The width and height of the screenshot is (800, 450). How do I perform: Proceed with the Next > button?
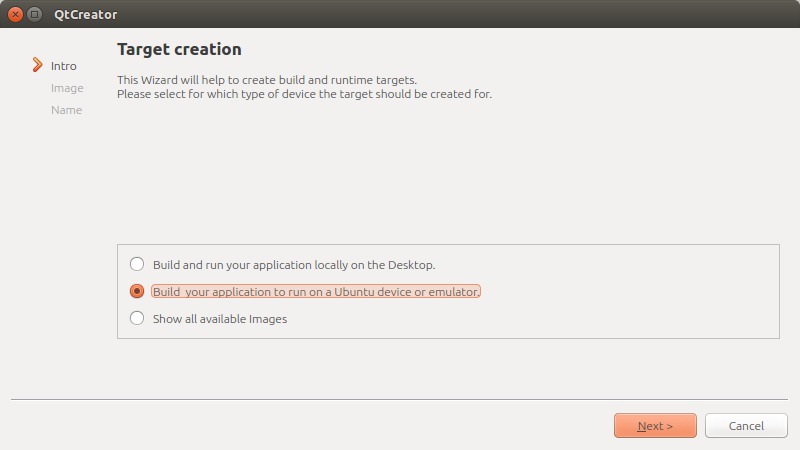(655, 426)
